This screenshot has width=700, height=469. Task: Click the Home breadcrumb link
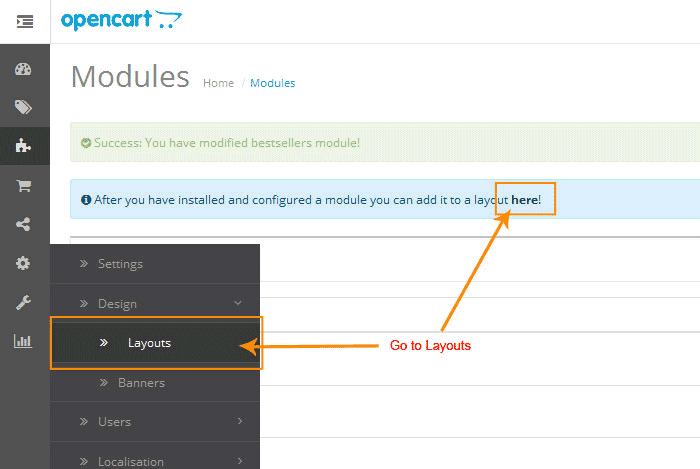(x=218, y=83)
